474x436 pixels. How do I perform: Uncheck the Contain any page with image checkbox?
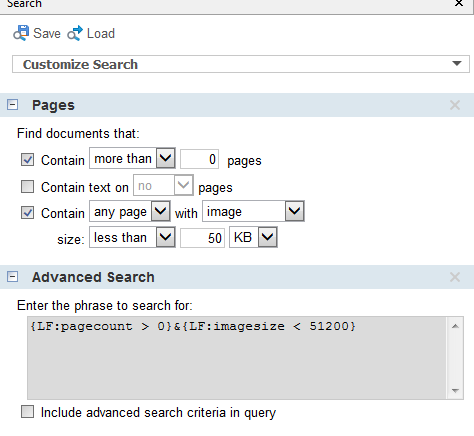pyautogui.click(x=27, y=213)
